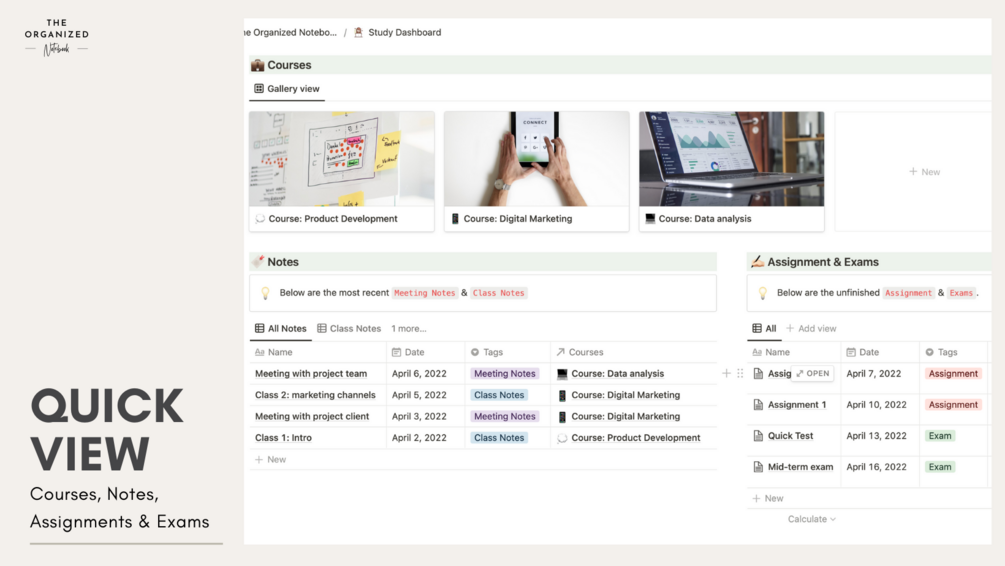The image size is (1005, 566).
Task: Click calendar icon in Notes Date column header
Action: pos(396,352)
